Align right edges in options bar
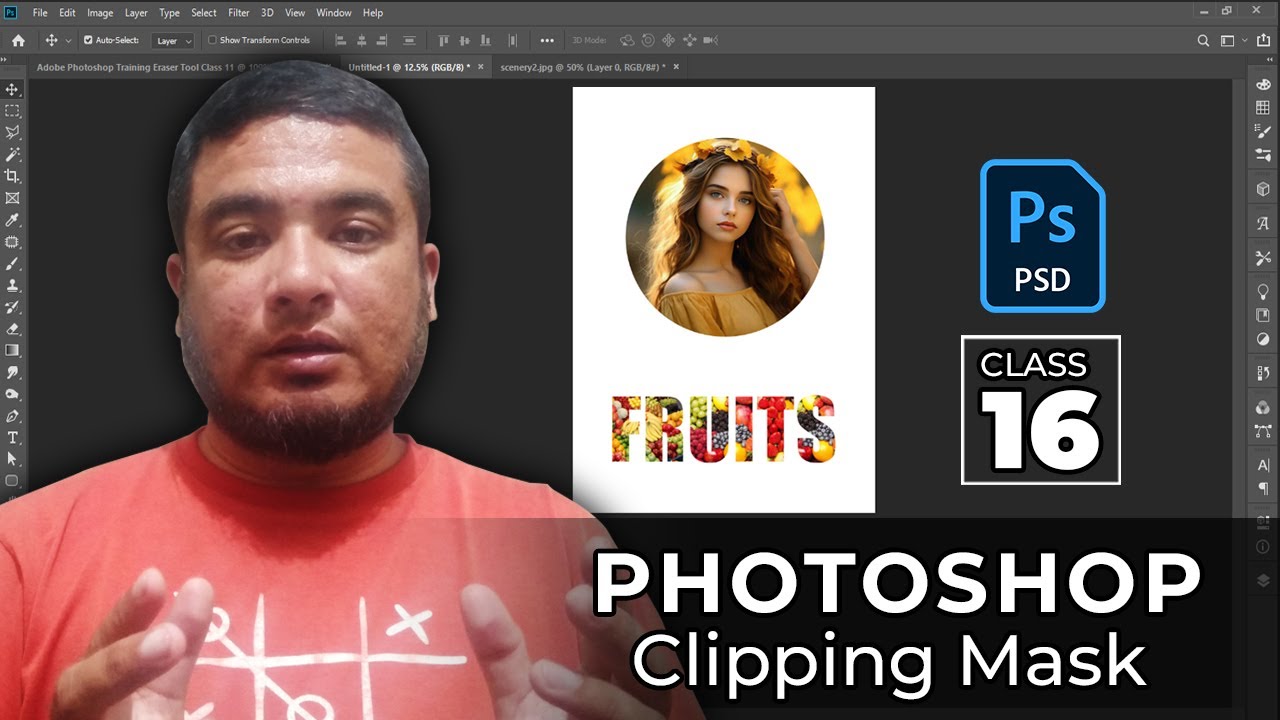Screen dimensions: 1280x720 coord(382,41)
